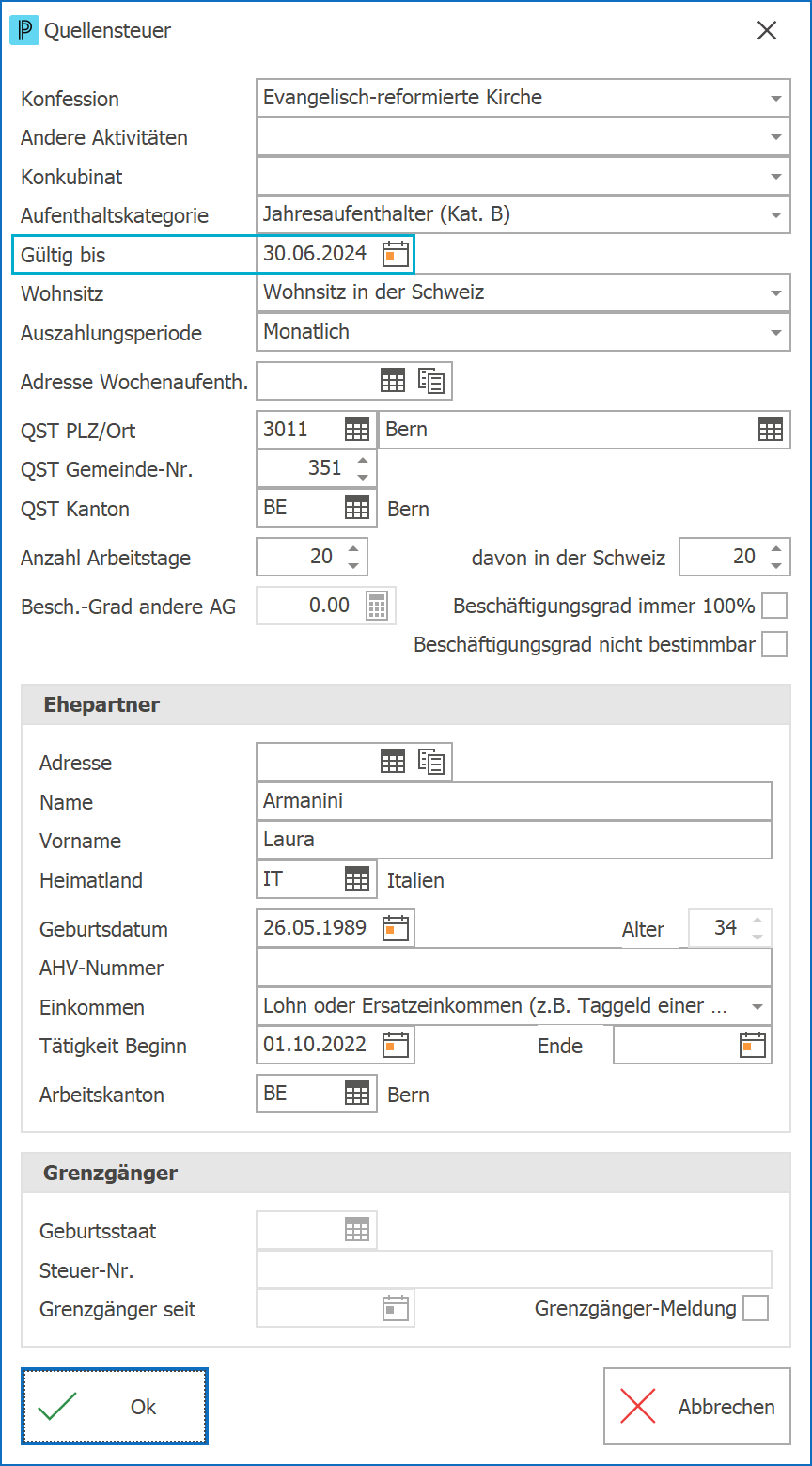Increase Anzahl Arbeitstage with the up arrow
The image size is (812, 1466).
(x=353, y=549)
